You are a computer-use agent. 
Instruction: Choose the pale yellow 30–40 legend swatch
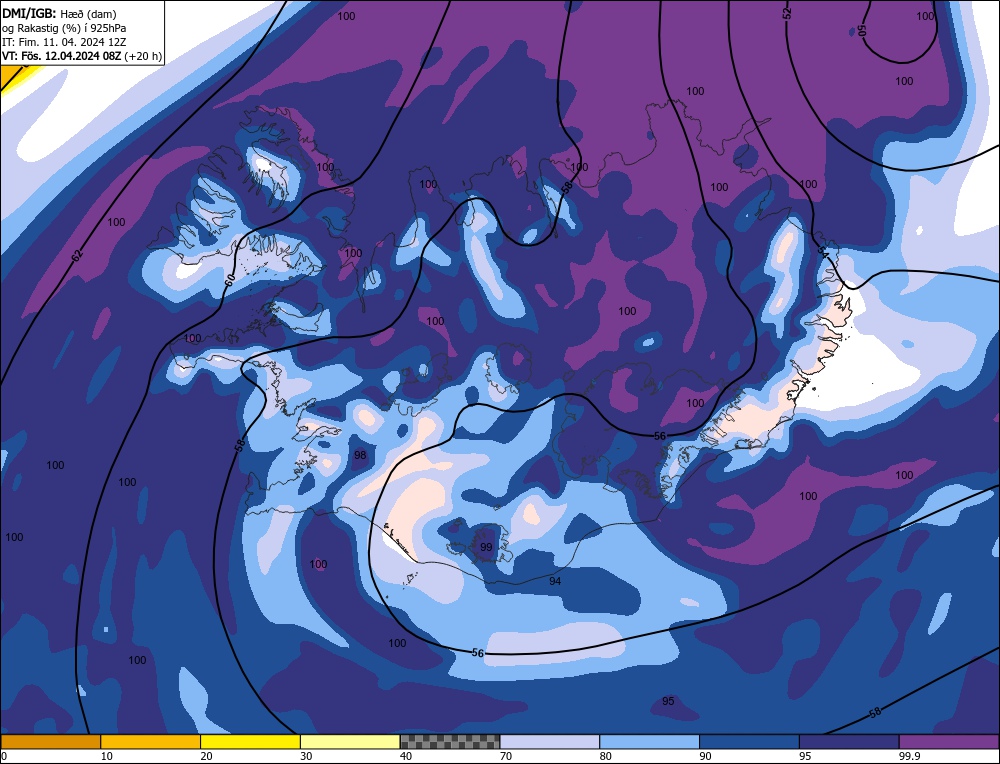click(x=350, y=741)
